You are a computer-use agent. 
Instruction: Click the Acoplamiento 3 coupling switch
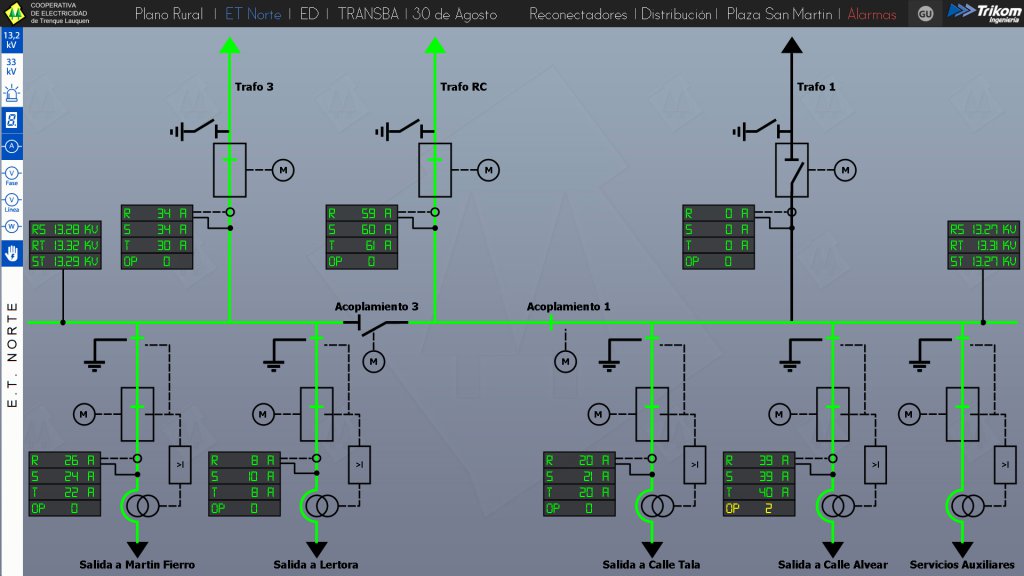click(376, 323)
